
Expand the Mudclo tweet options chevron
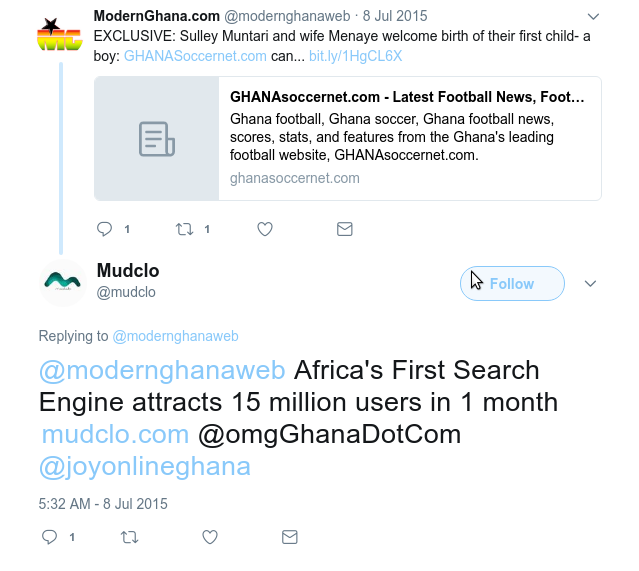[590, 284]
